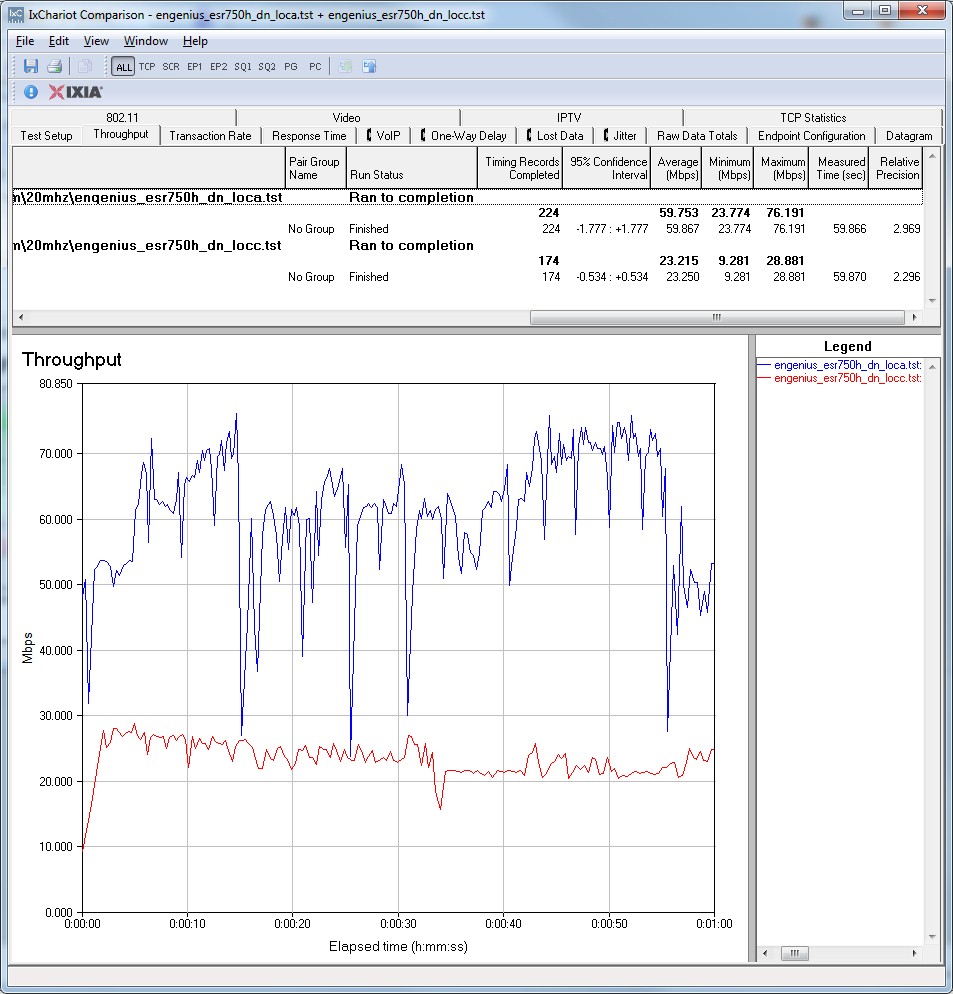Click the Pair Group Name column header

(x=315, y=168)
